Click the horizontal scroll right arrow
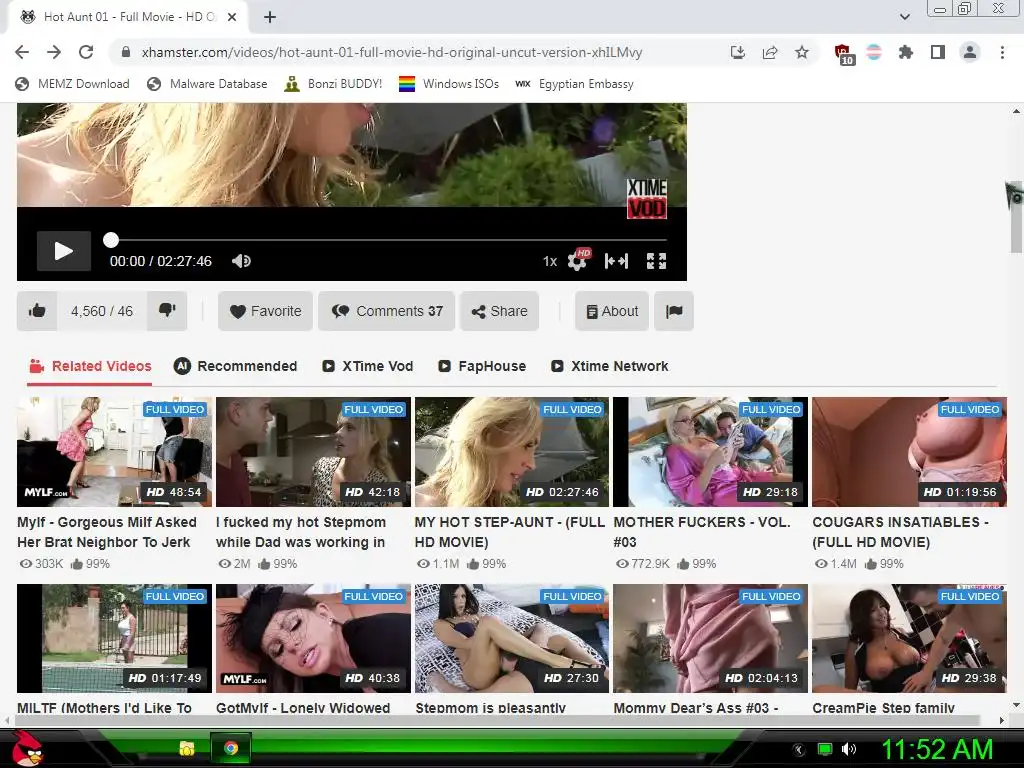This screenshot has height=768, width=1024. pyautogui.click(x=1002, y=720)
